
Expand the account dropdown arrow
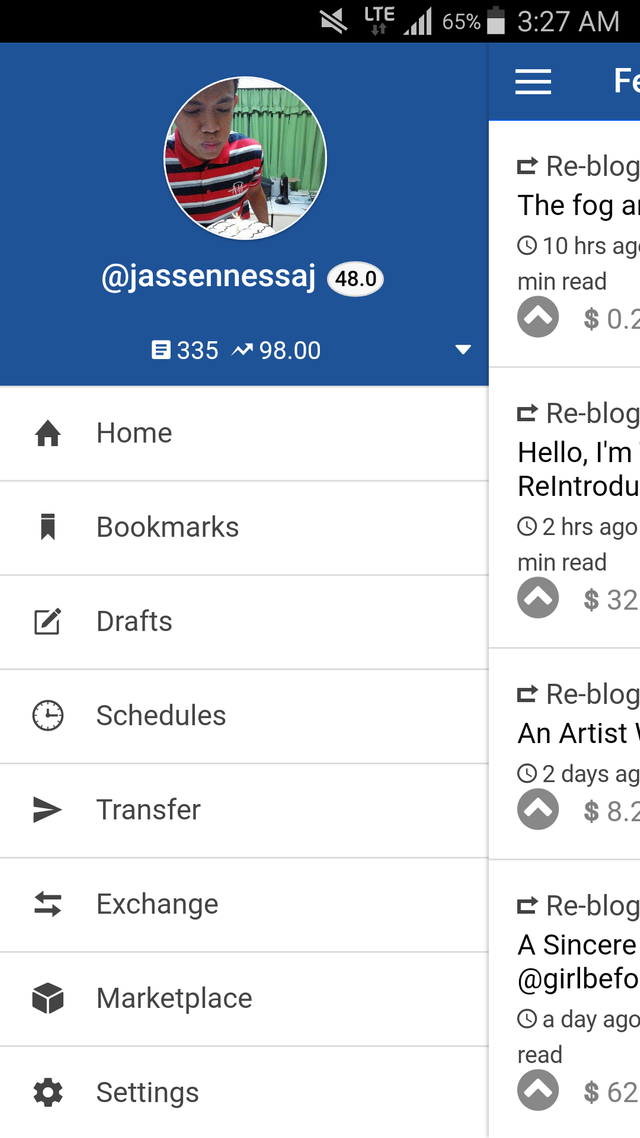tap(462, 350)
